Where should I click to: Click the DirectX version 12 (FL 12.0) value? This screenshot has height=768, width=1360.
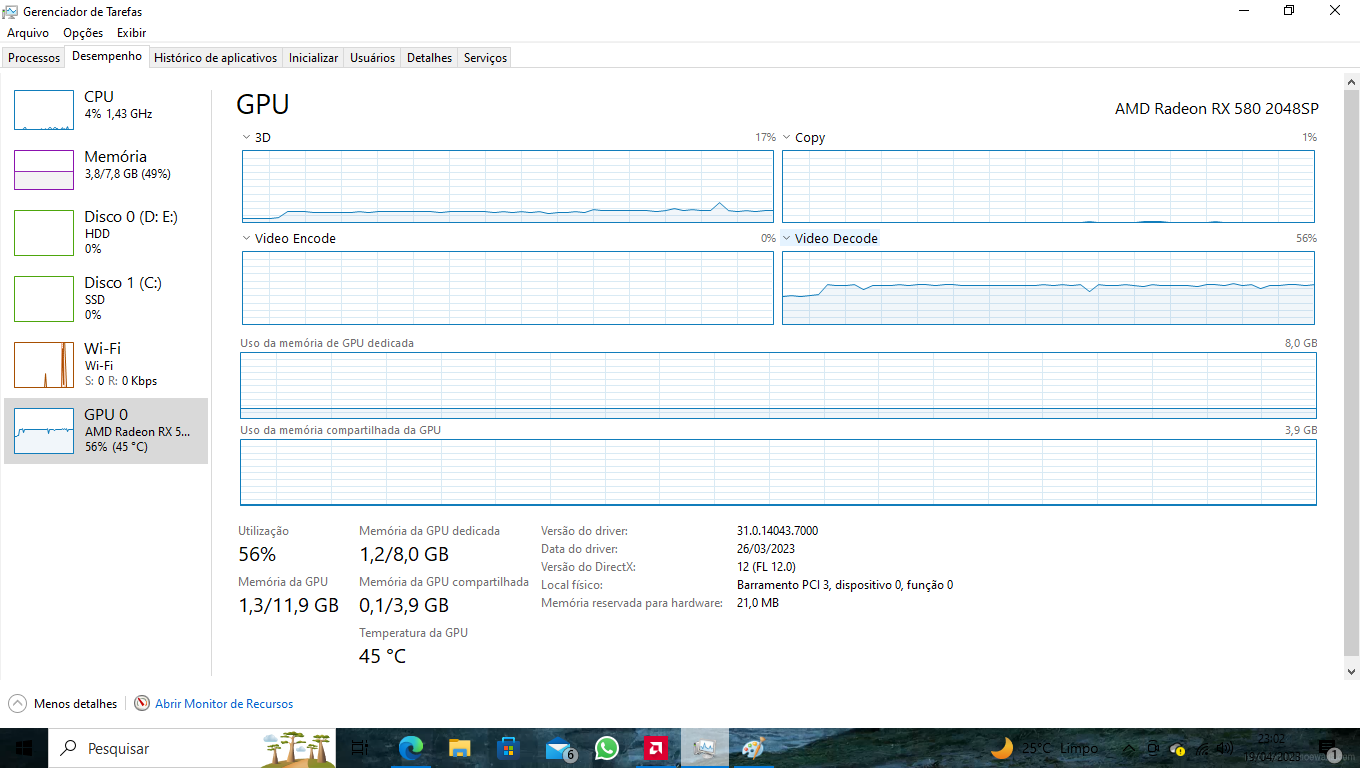point(766,567)
